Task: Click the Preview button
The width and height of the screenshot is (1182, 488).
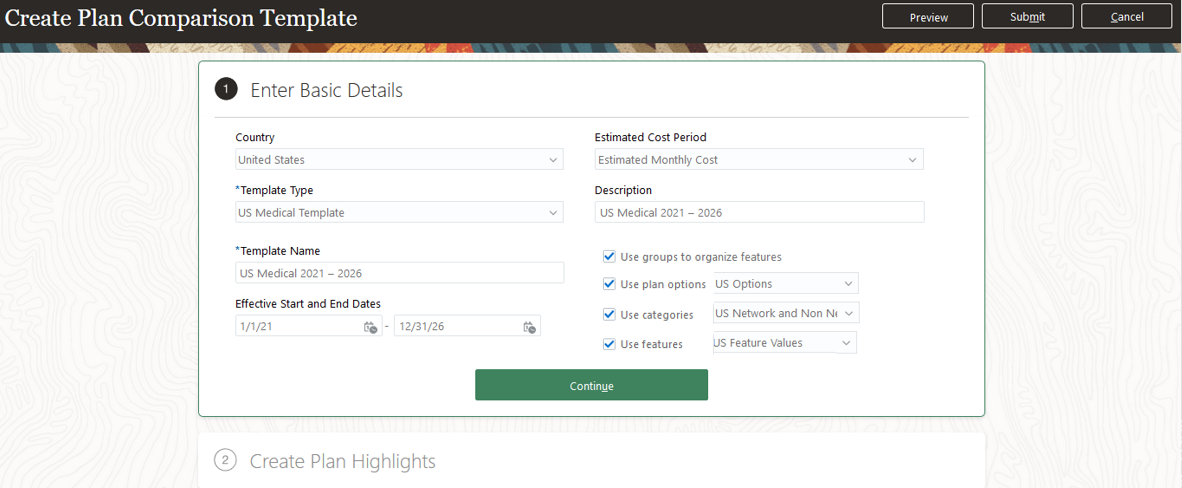Action: pyautogui.click(x=928, y=16)
